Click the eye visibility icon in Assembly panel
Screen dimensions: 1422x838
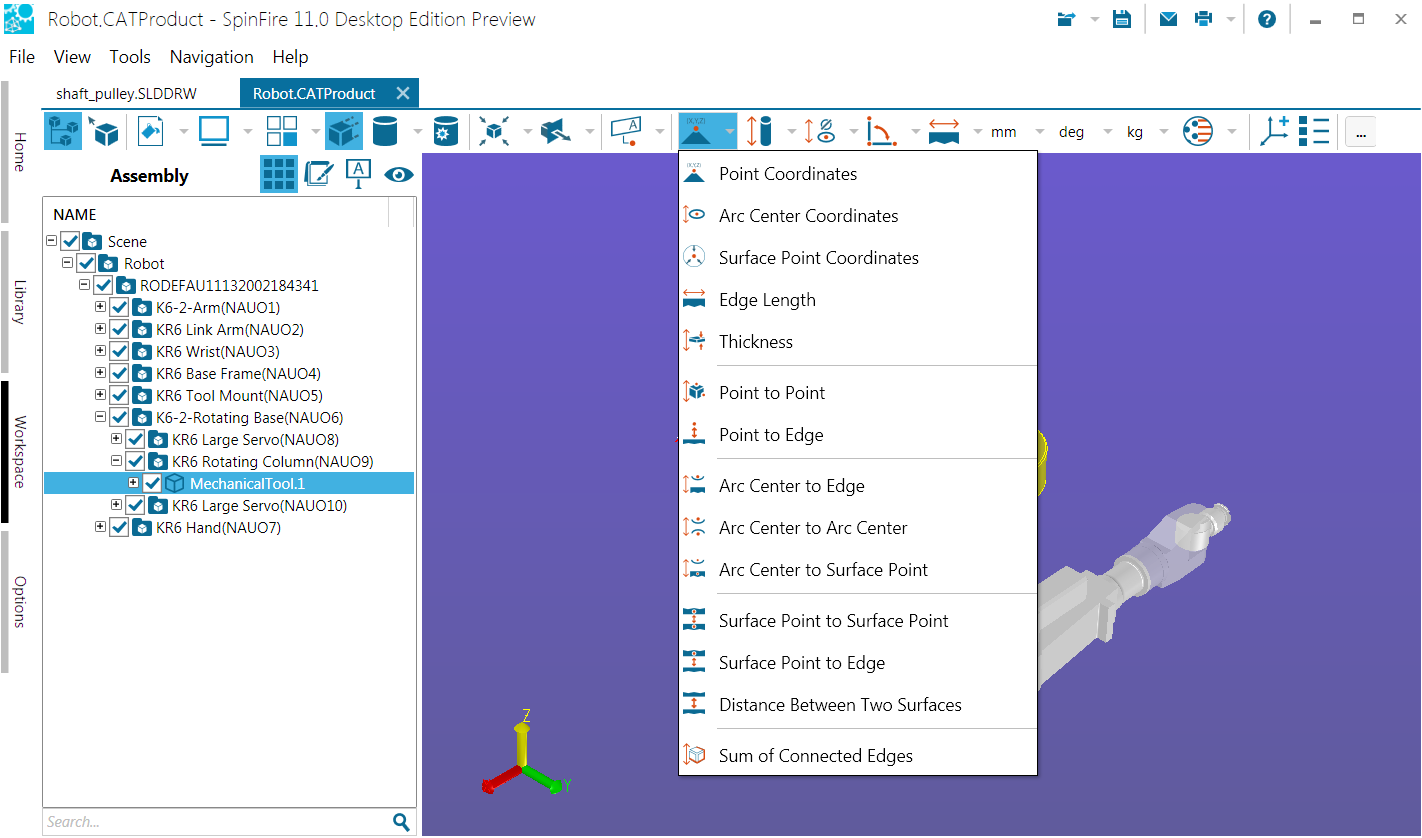[399, 175]
